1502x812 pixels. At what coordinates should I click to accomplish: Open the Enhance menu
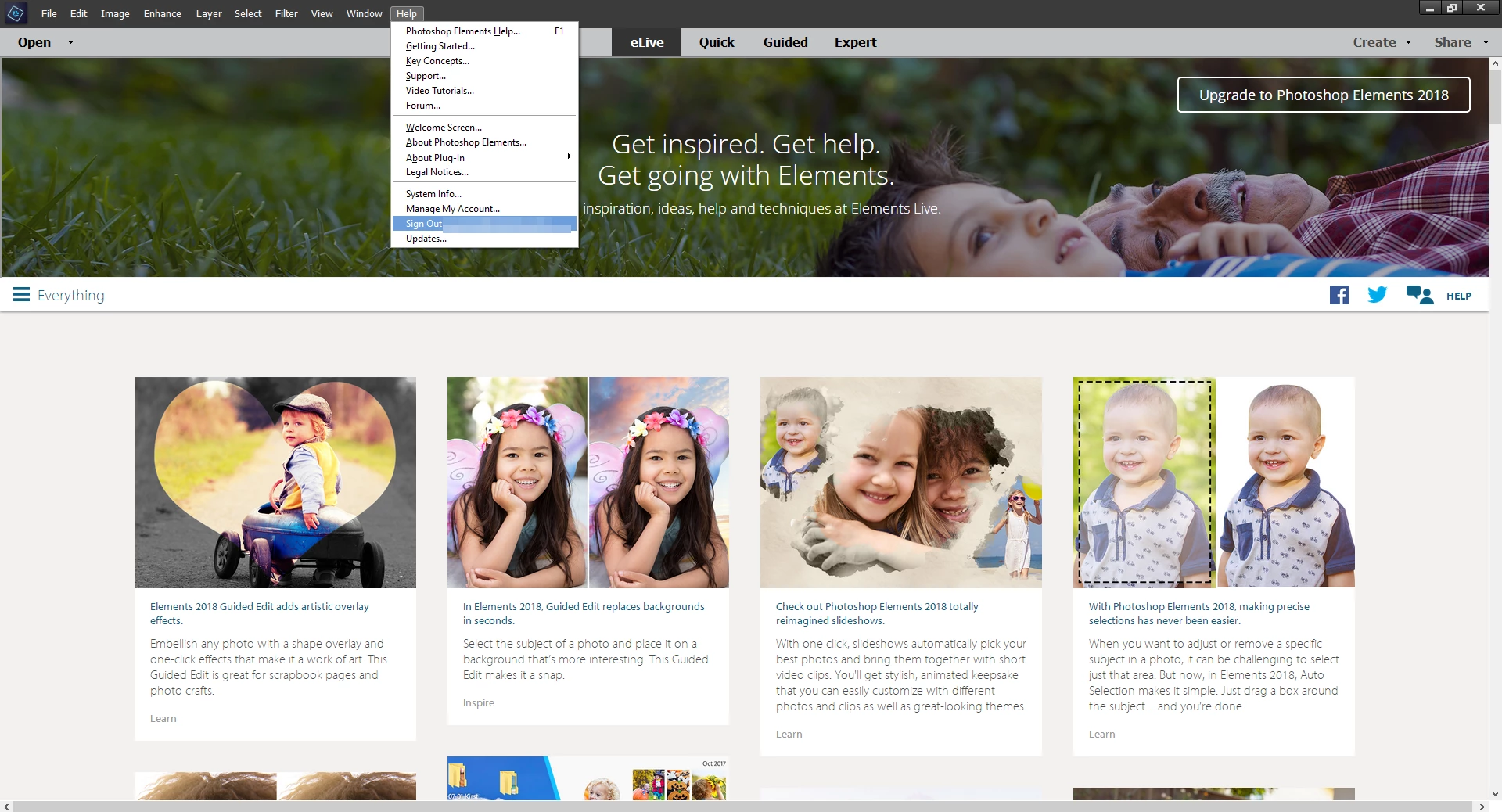pos(162,13)
